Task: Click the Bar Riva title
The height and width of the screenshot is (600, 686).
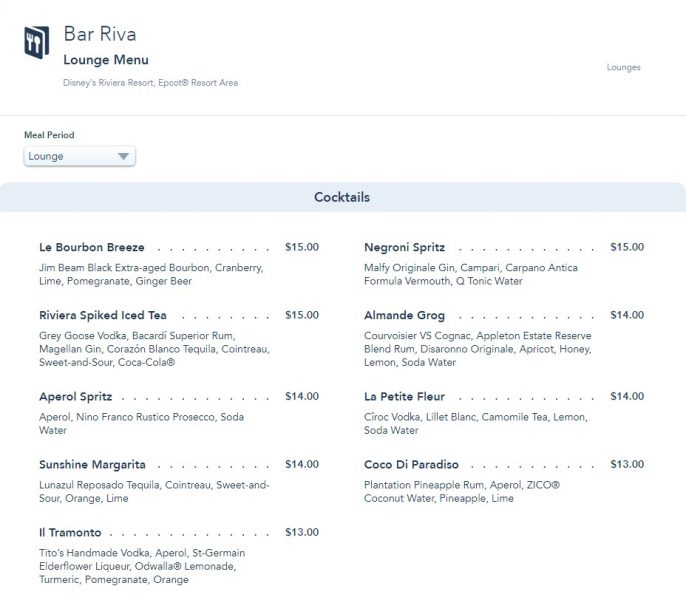Action: click(x=99, y=34)
